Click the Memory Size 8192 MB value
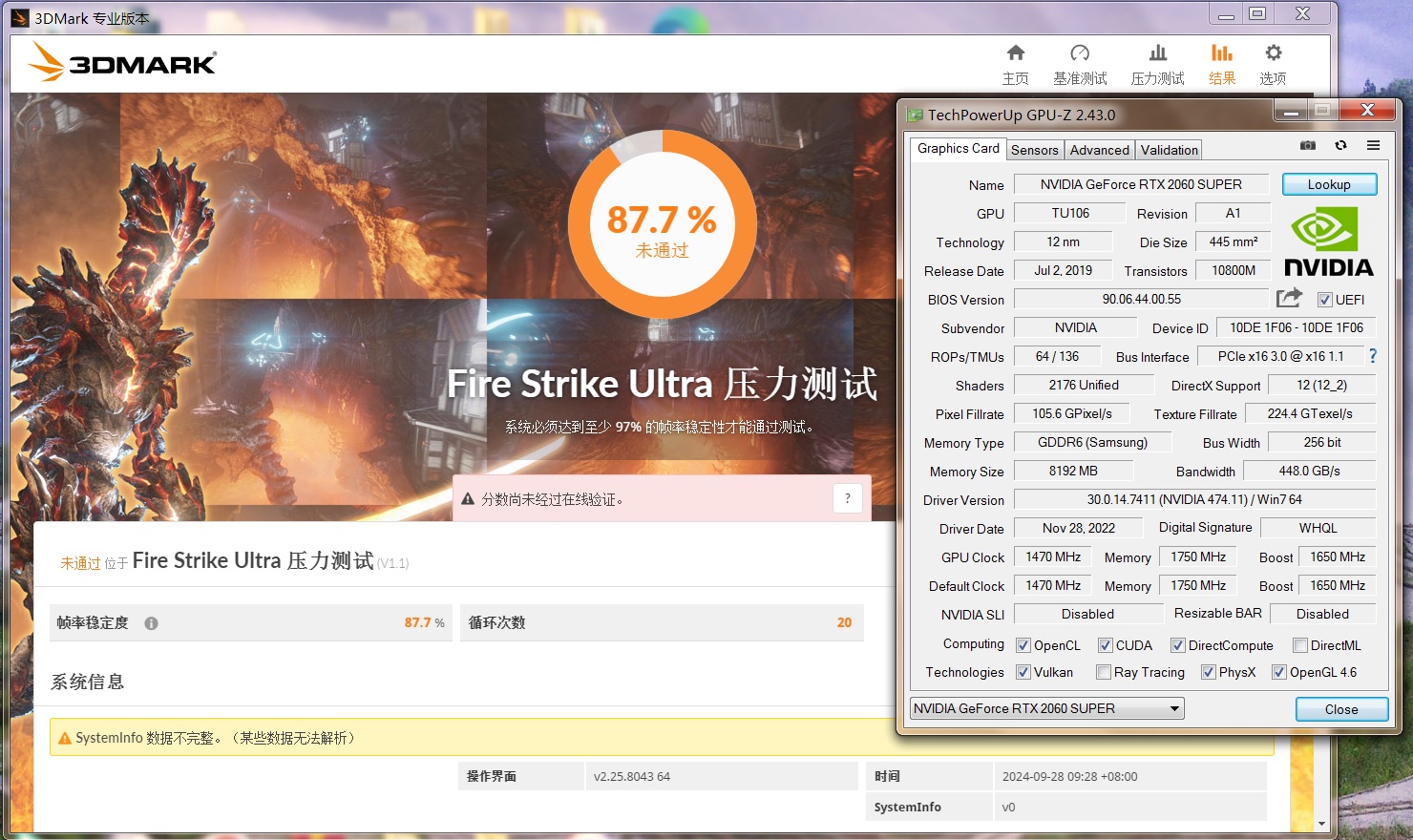This screenshot has height=840, width=1413. [x=1073, y=471]
